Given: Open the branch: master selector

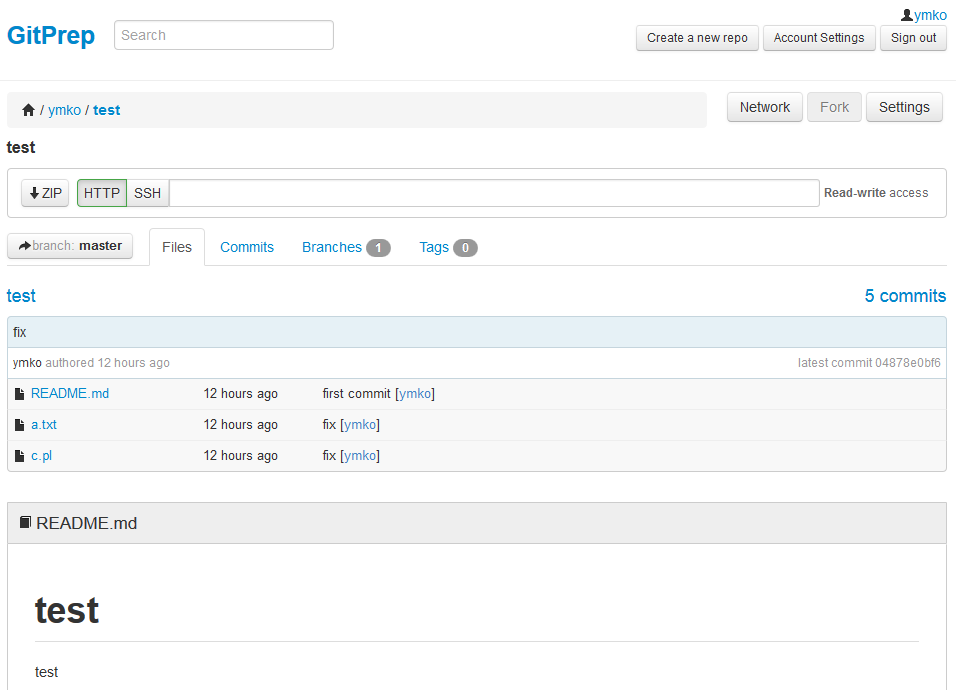Looking at the screenshot, I should (70, 245).
